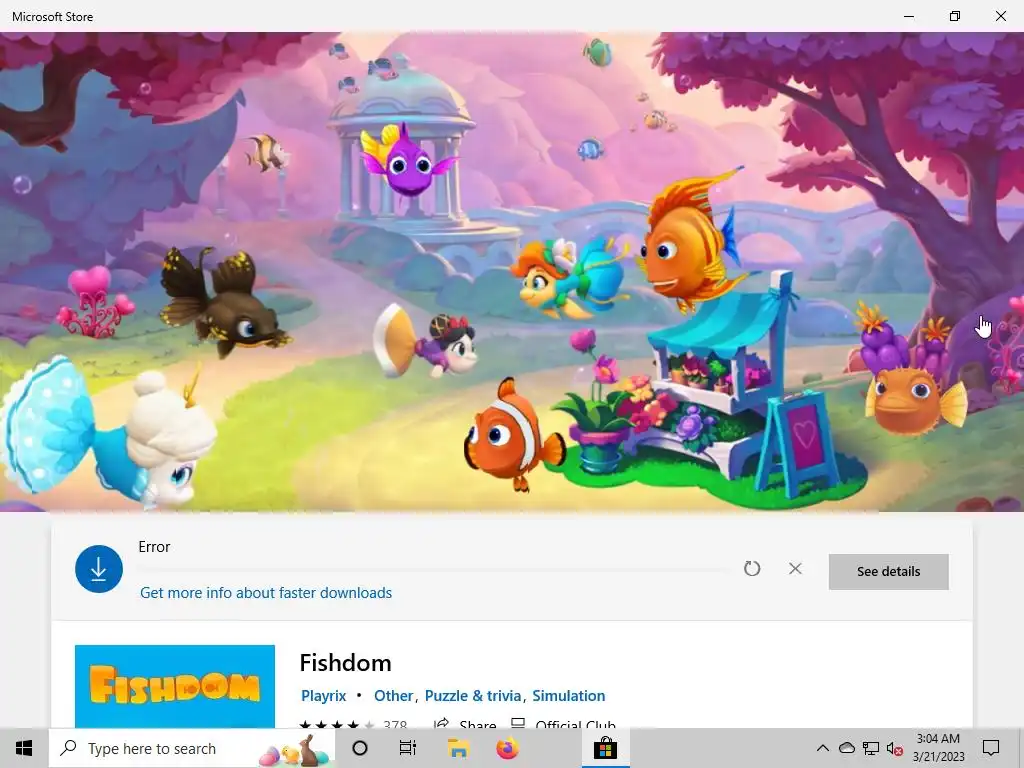Image resolution: width=1024 pixels, height=768 pixels.
Task: Minimize the Microsoft Store window
Action: coord(908,16)
